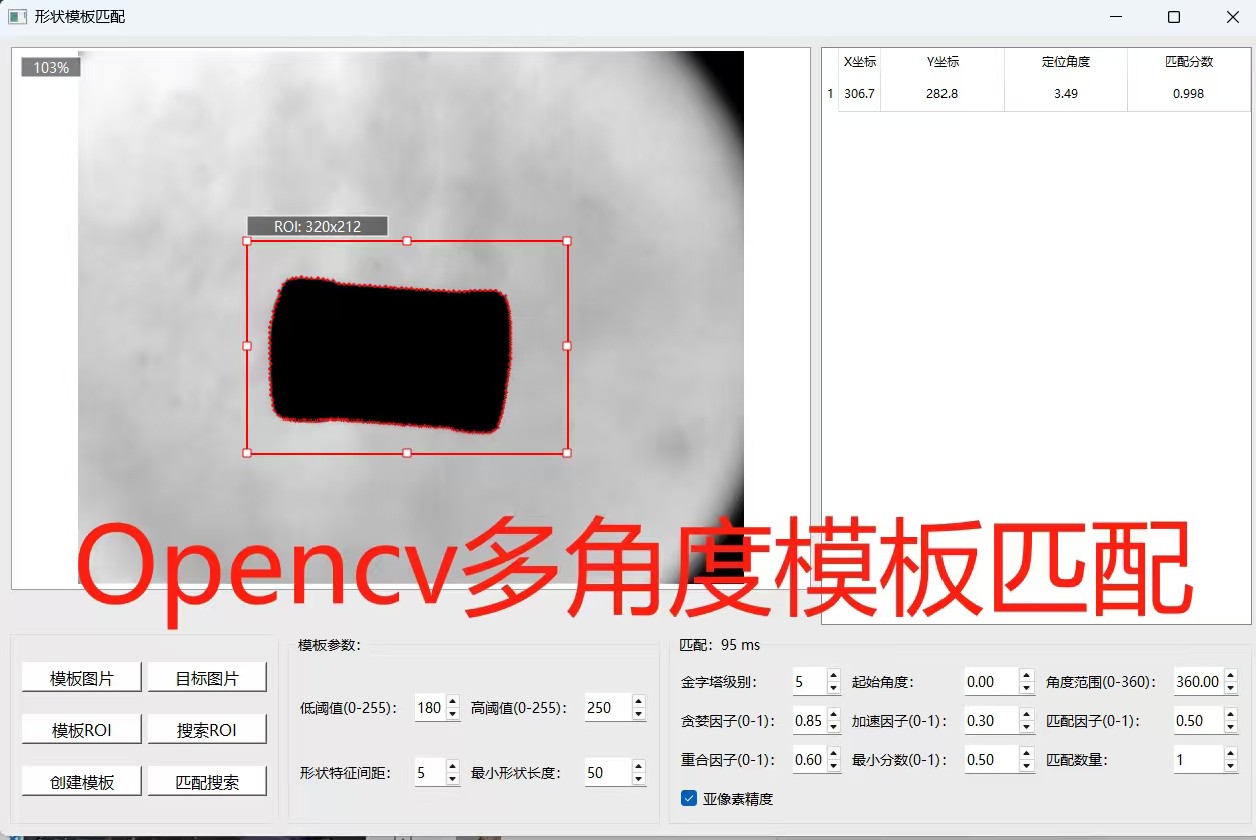Decrease 贪婪因子 with down arrow

pyautogui.click(x=834, y=727)
